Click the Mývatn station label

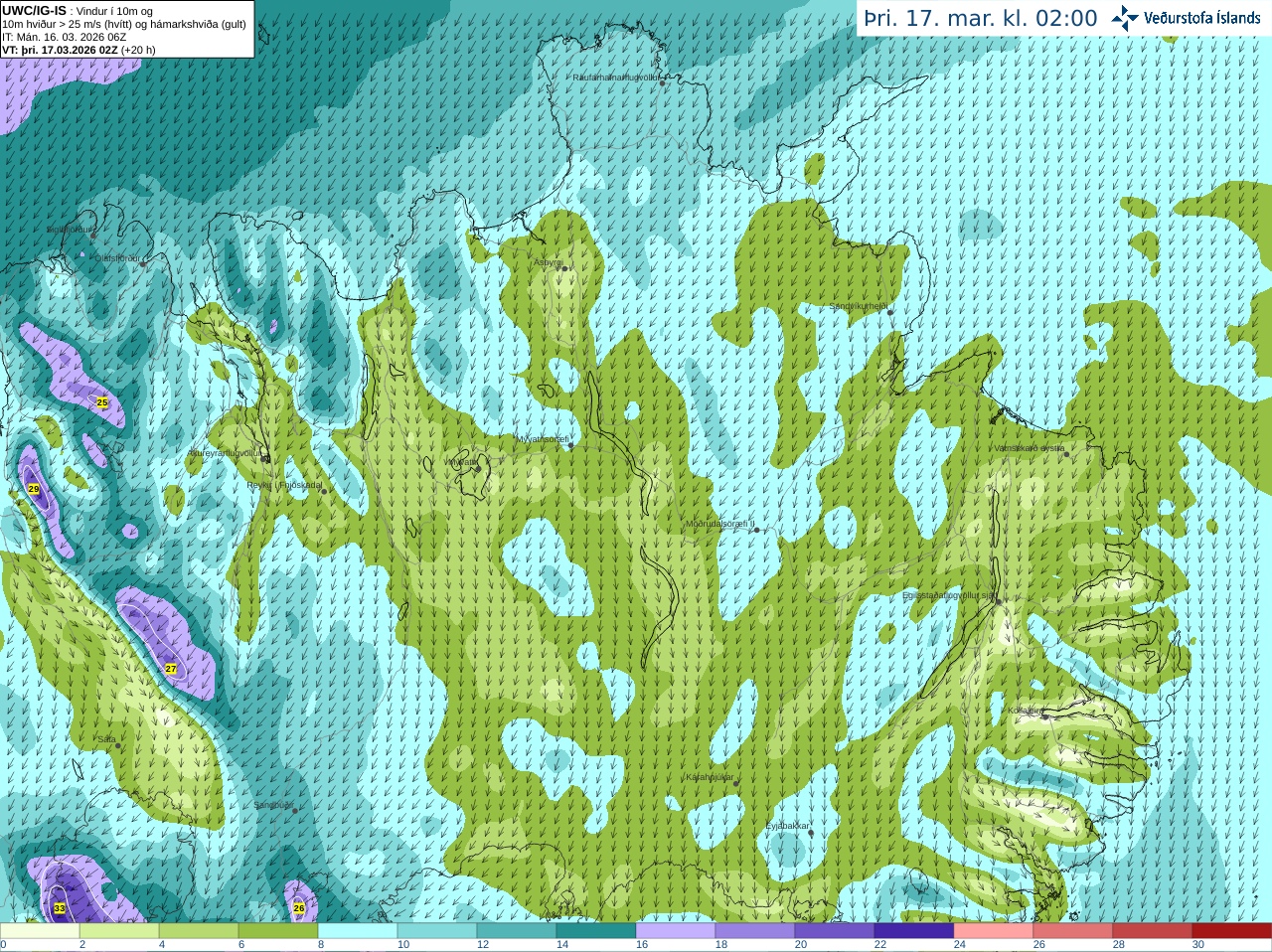coord(461,462)
